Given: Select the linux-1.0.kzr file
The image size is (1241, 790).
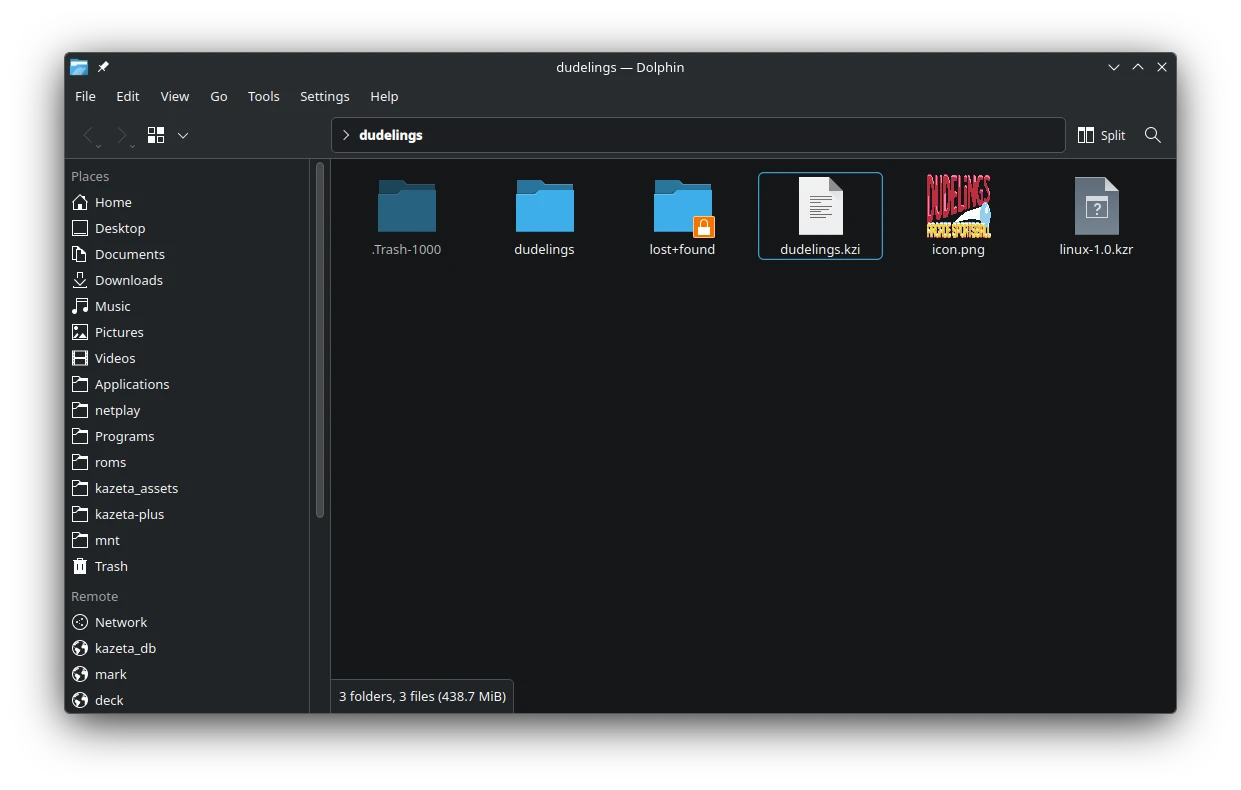Looking at the screenshot, I should (1096, 207).
